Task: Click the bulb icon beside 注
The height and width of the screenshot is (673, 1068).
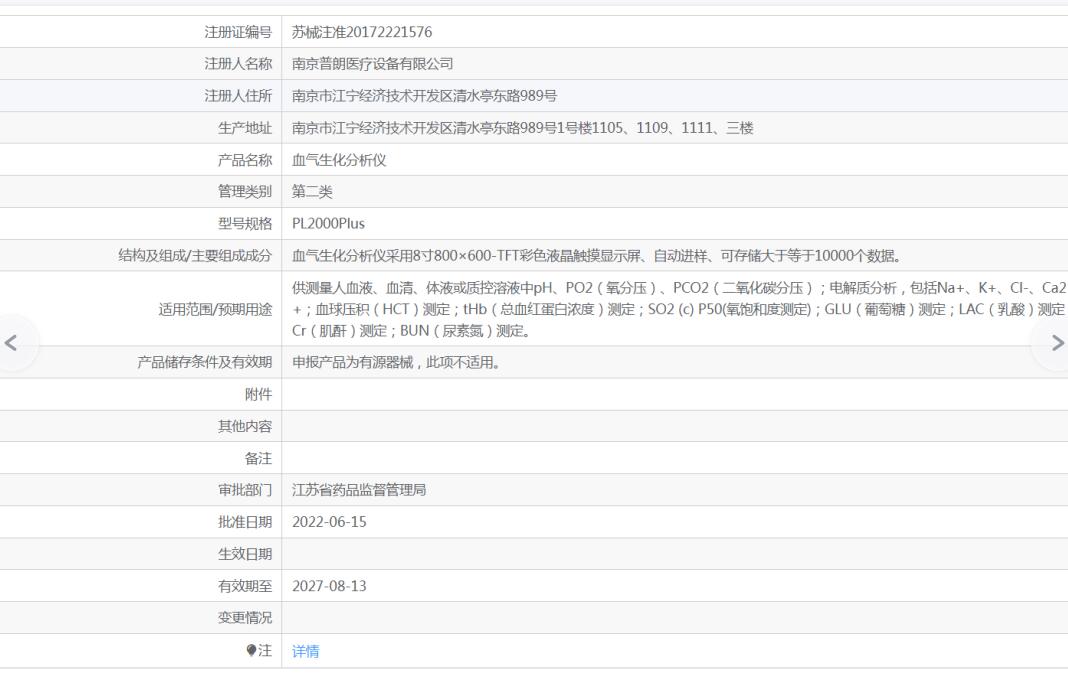Action: 251,651
